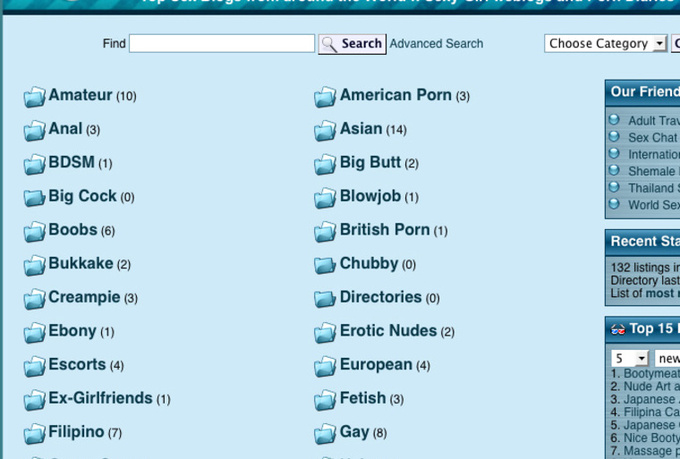This screenshot has height=459, width=680.
Task: Click the Erotic Nudes category link
Action: (388, 331)
